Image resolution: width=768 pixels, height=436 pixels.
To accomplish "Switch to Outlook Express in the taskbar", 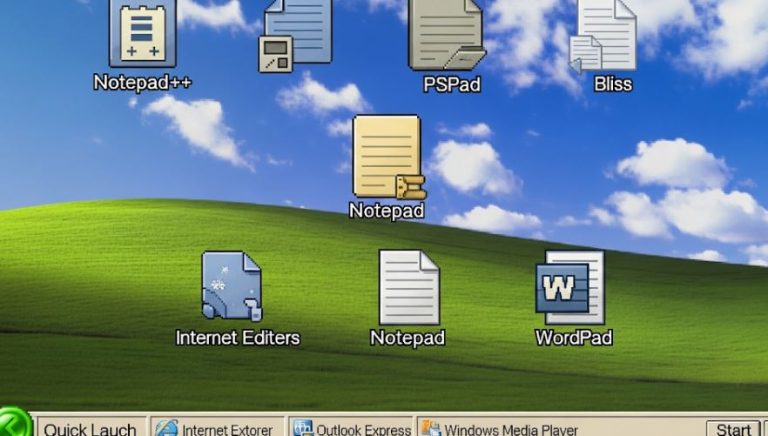I will pos(351,427).
